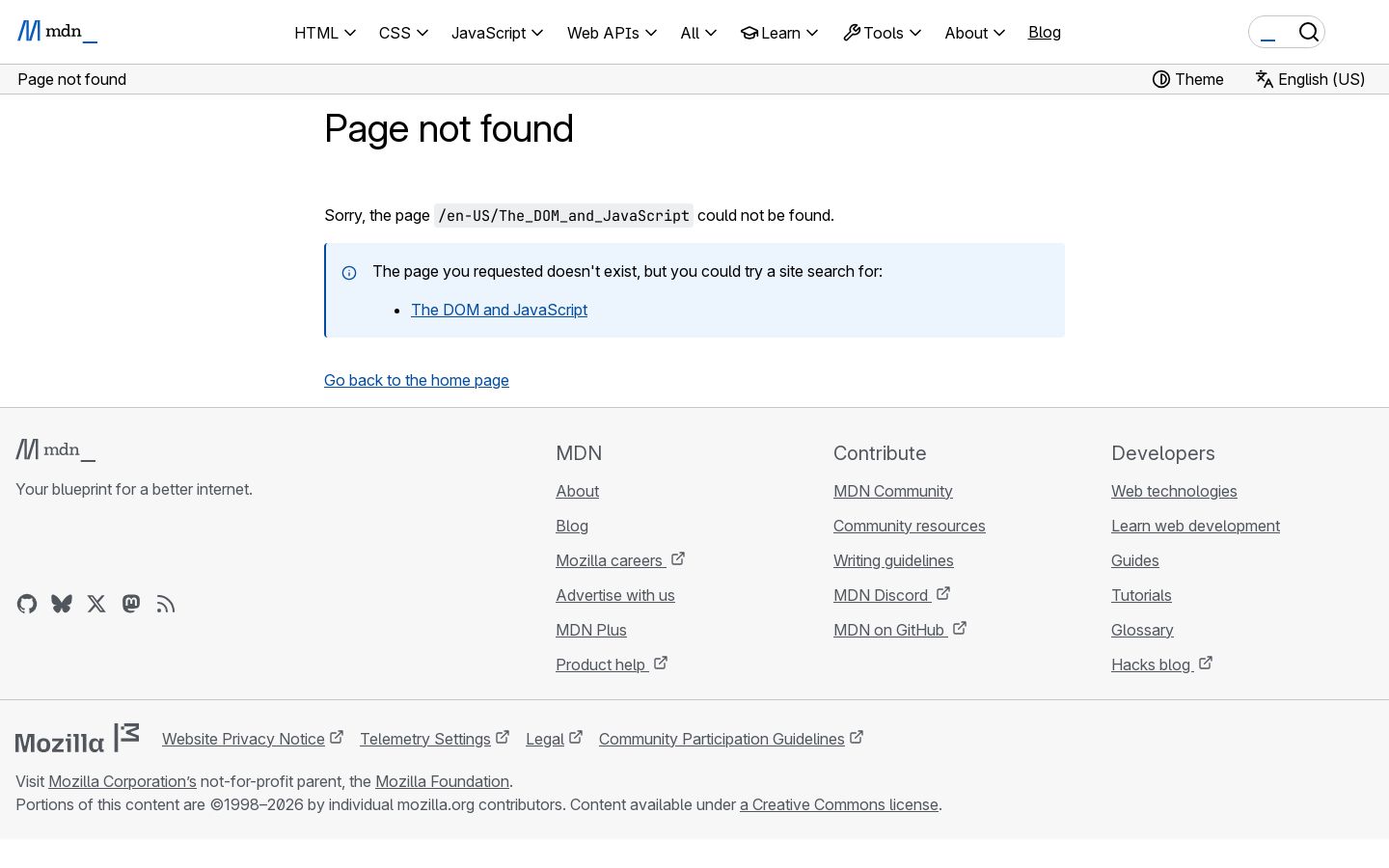This screenshot has height=868, width=1389.
Task: Click the MDN logo in the header
Action: pos(57,32)
